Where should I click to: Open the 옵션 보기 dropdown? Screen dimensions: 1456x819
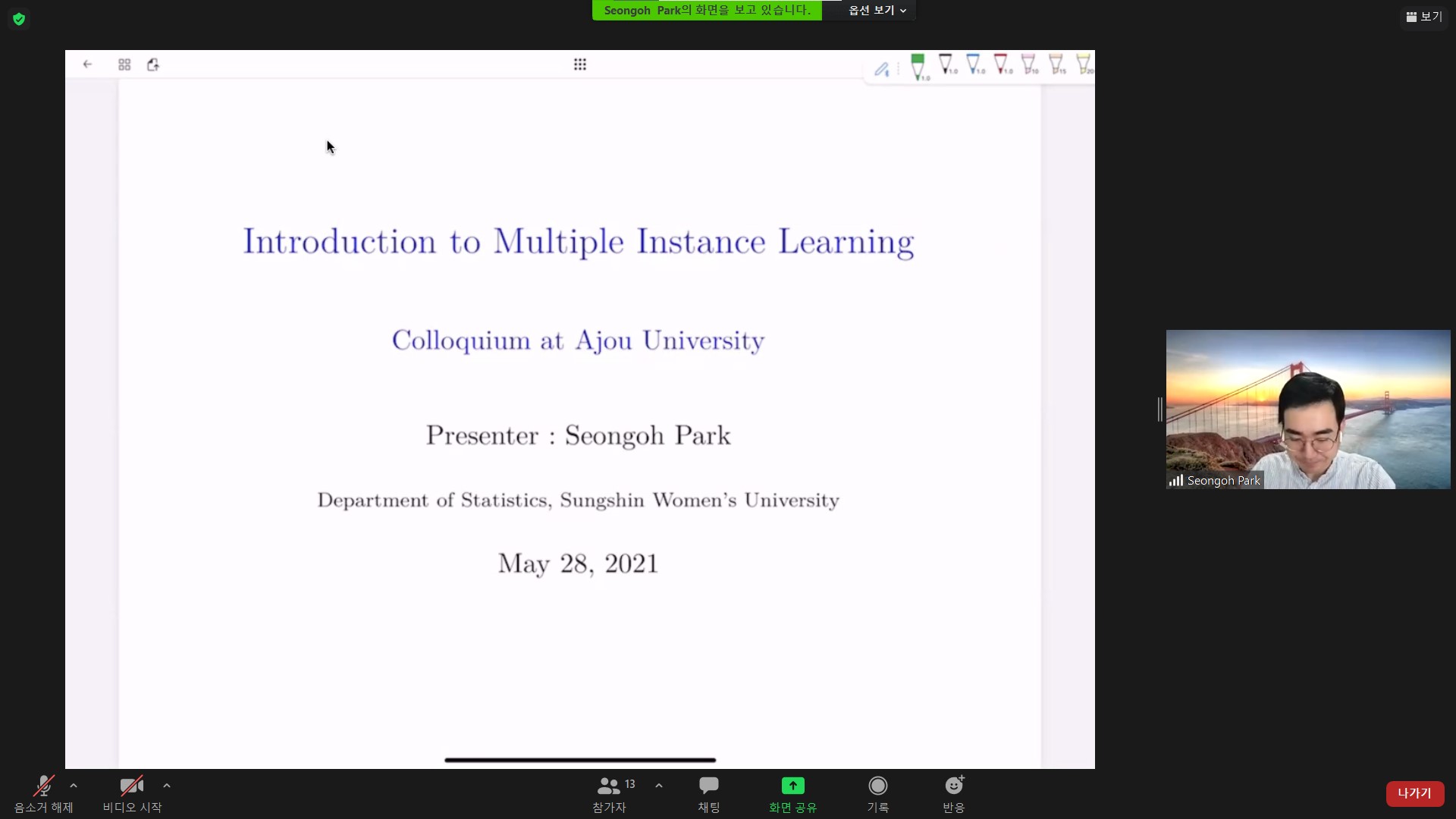point(877,11)
